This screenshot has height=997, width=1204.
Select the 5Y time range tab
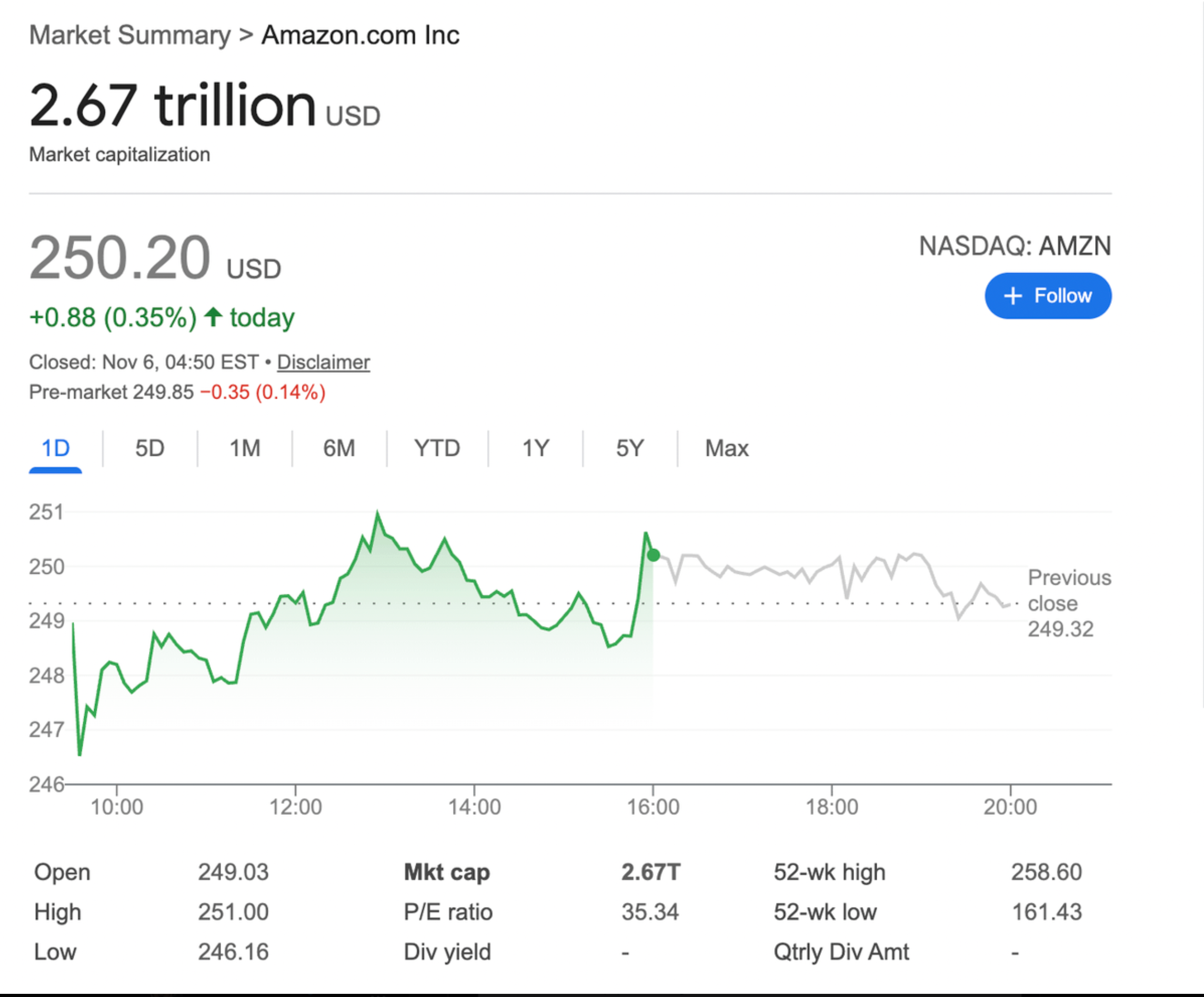pyautogui.click(x=629, y=448)
